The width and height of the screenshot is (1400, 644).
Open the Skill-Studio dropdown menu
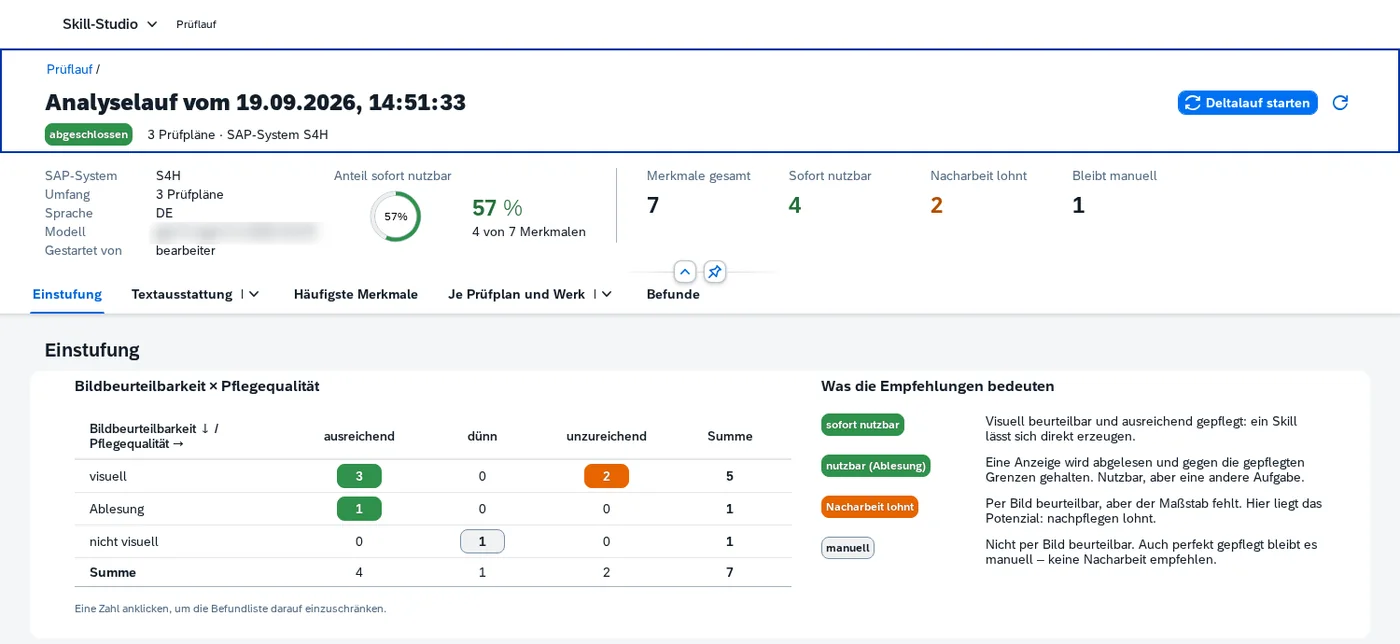[x=110, y=24]
